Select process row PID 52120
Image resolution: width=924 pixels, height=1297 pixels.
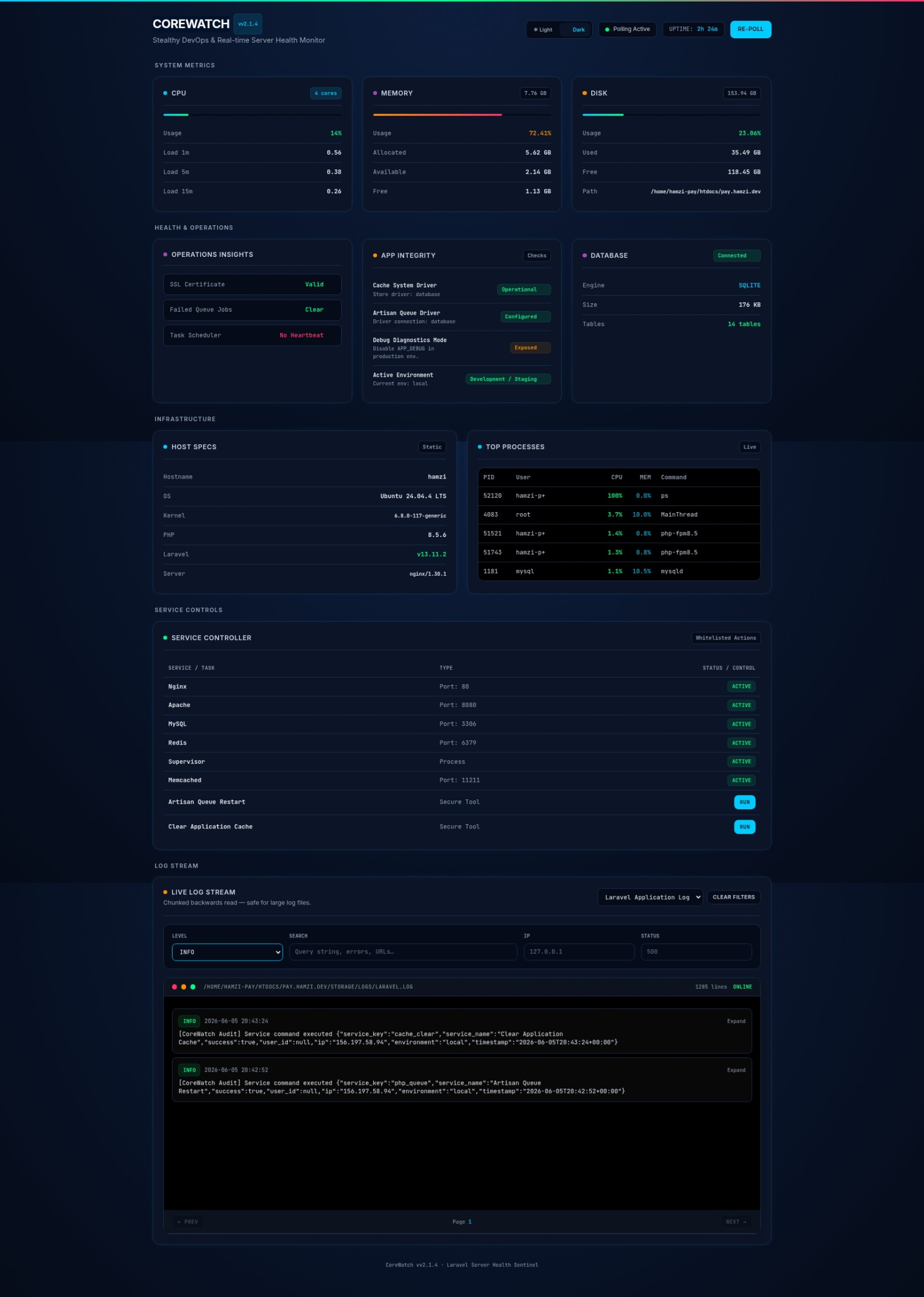coord(619,496)
